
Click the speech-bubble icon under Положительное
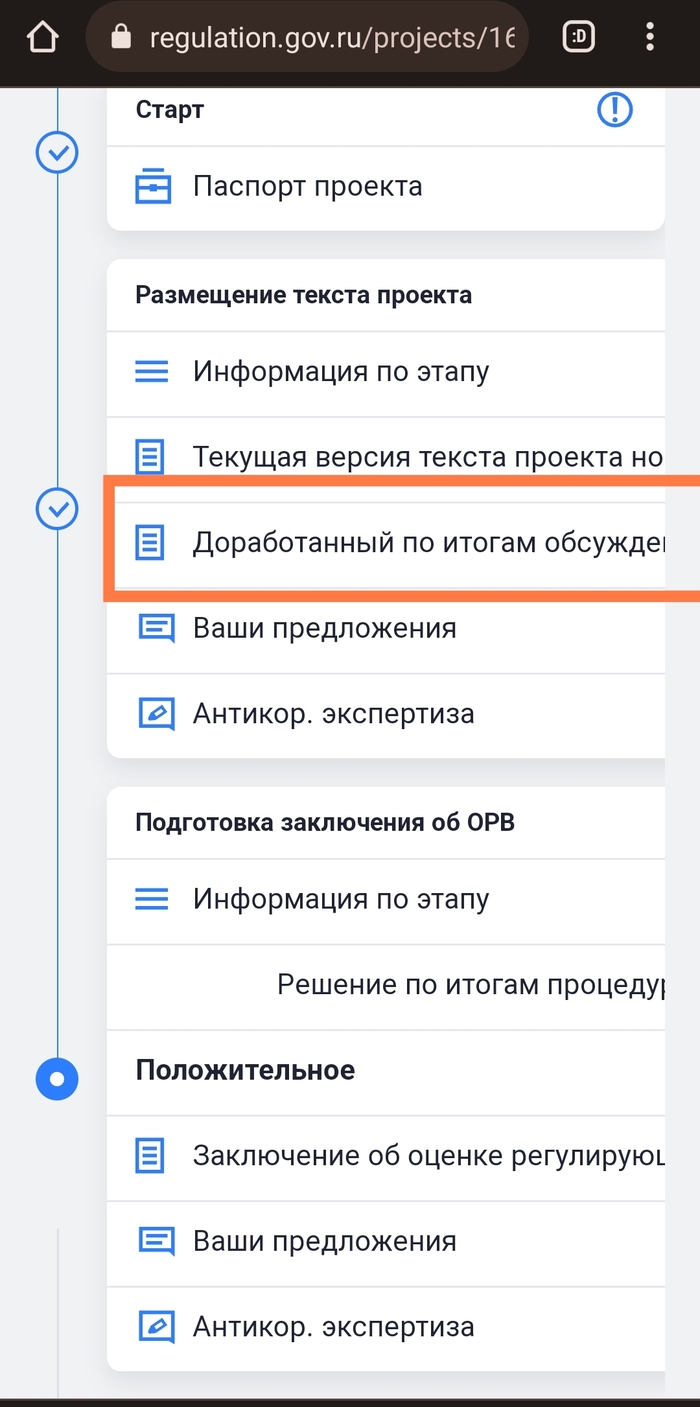click(x=155, y=1241)
